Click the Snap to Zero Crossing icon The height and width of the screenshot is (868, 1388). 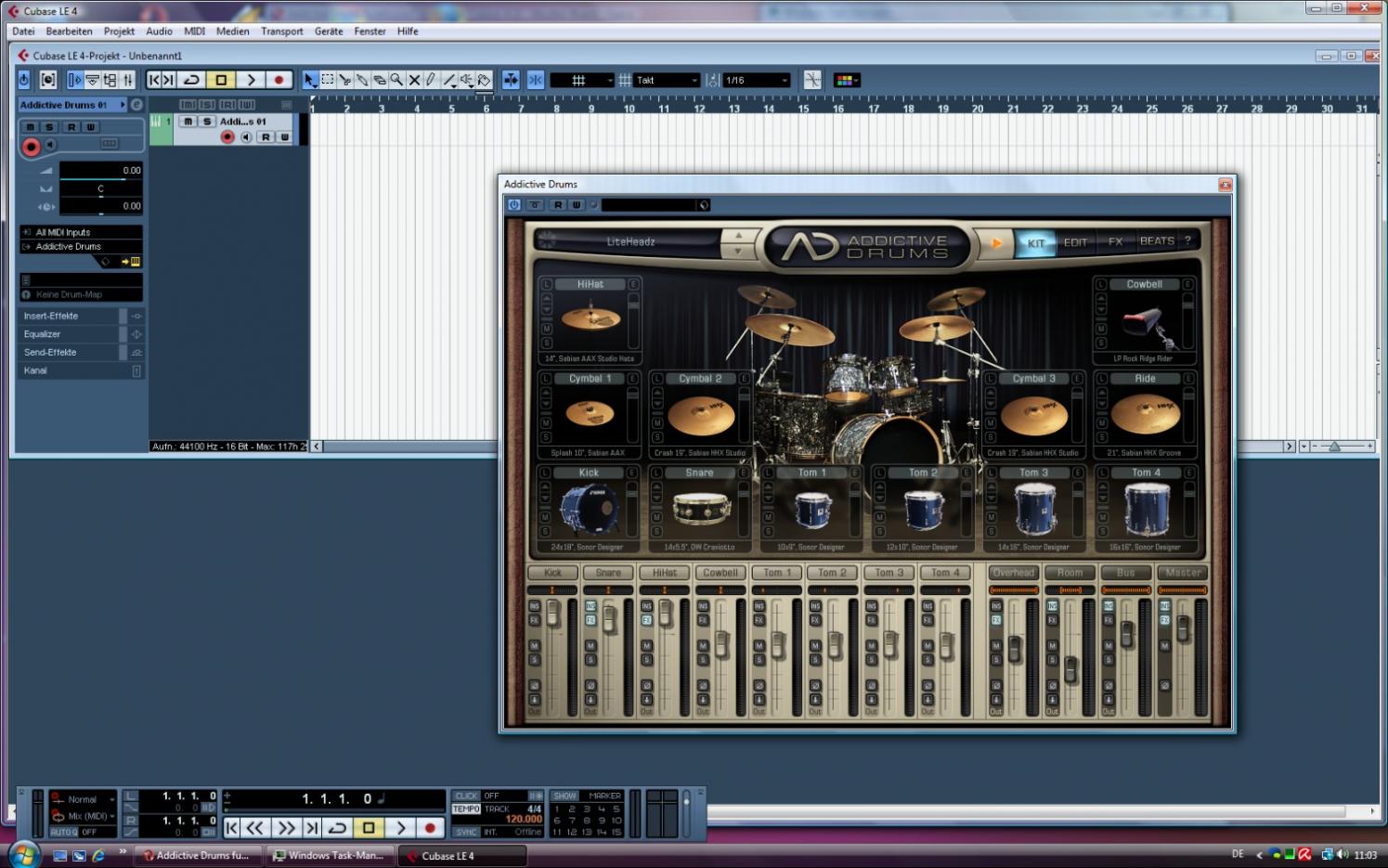click(812, 80)
